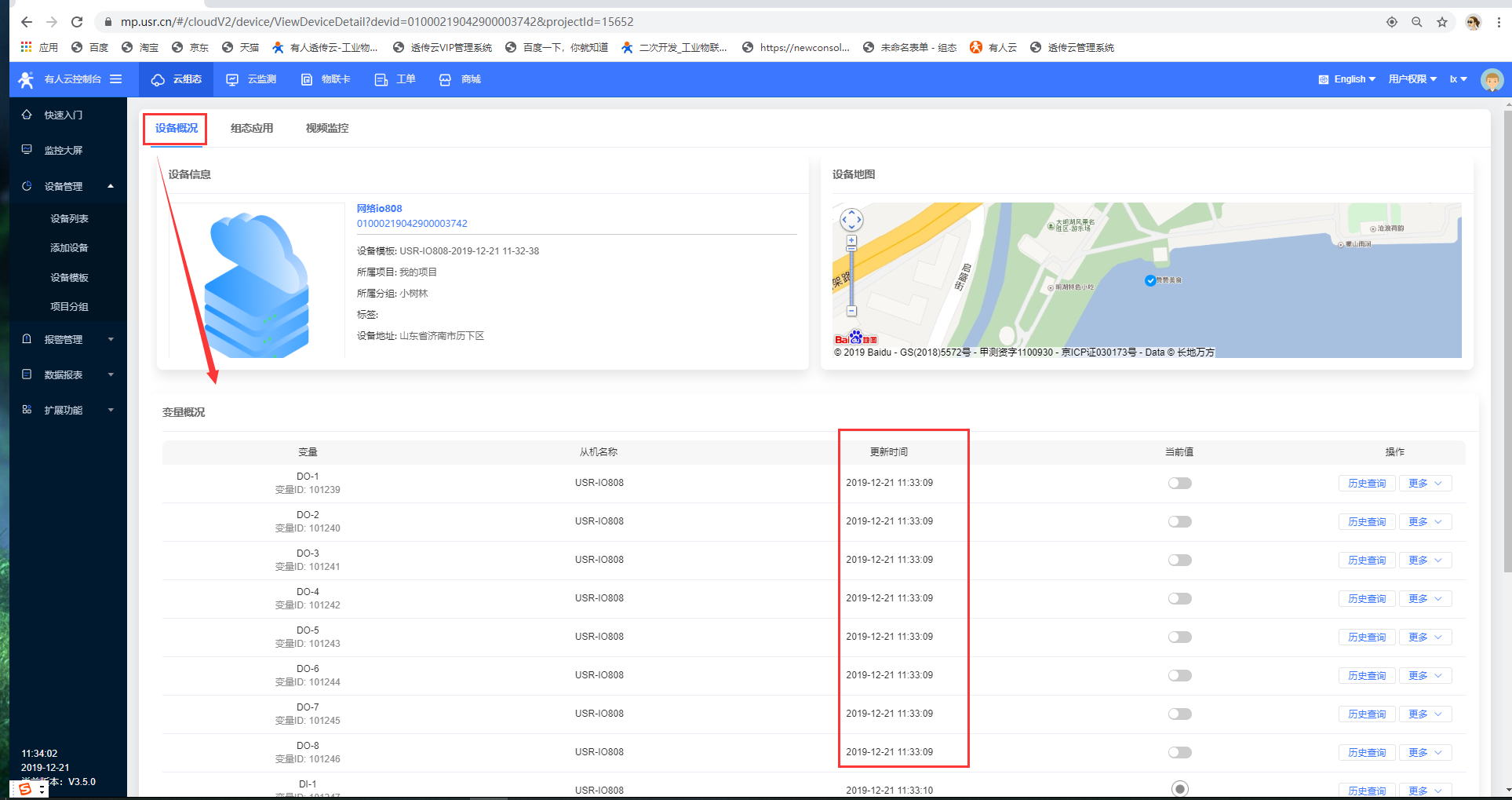Click the page vertical scrollbar
Image resolution: width=1512 pixels, height=800 pixels.
pyautogui.click(x=1507, y=341)
